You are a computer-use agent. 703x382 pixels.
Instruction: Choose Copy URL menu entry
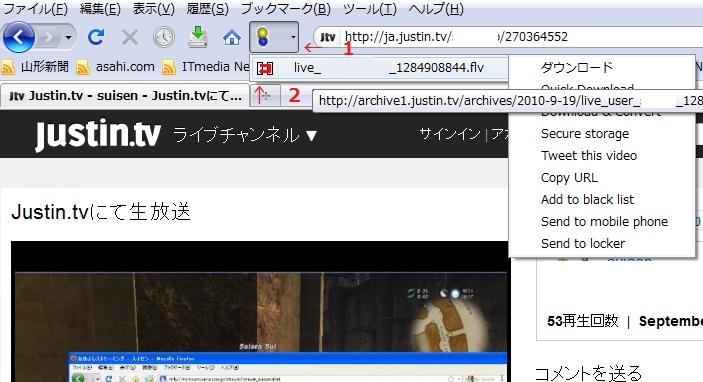[569, 178]
